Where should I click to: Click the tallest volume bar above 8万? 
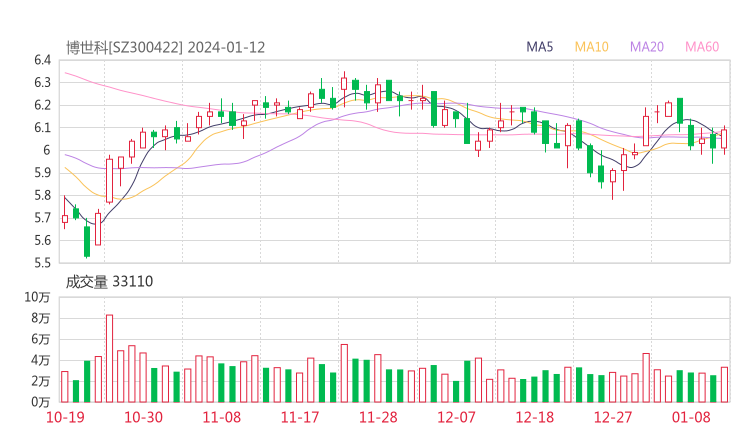pos(109,358)
